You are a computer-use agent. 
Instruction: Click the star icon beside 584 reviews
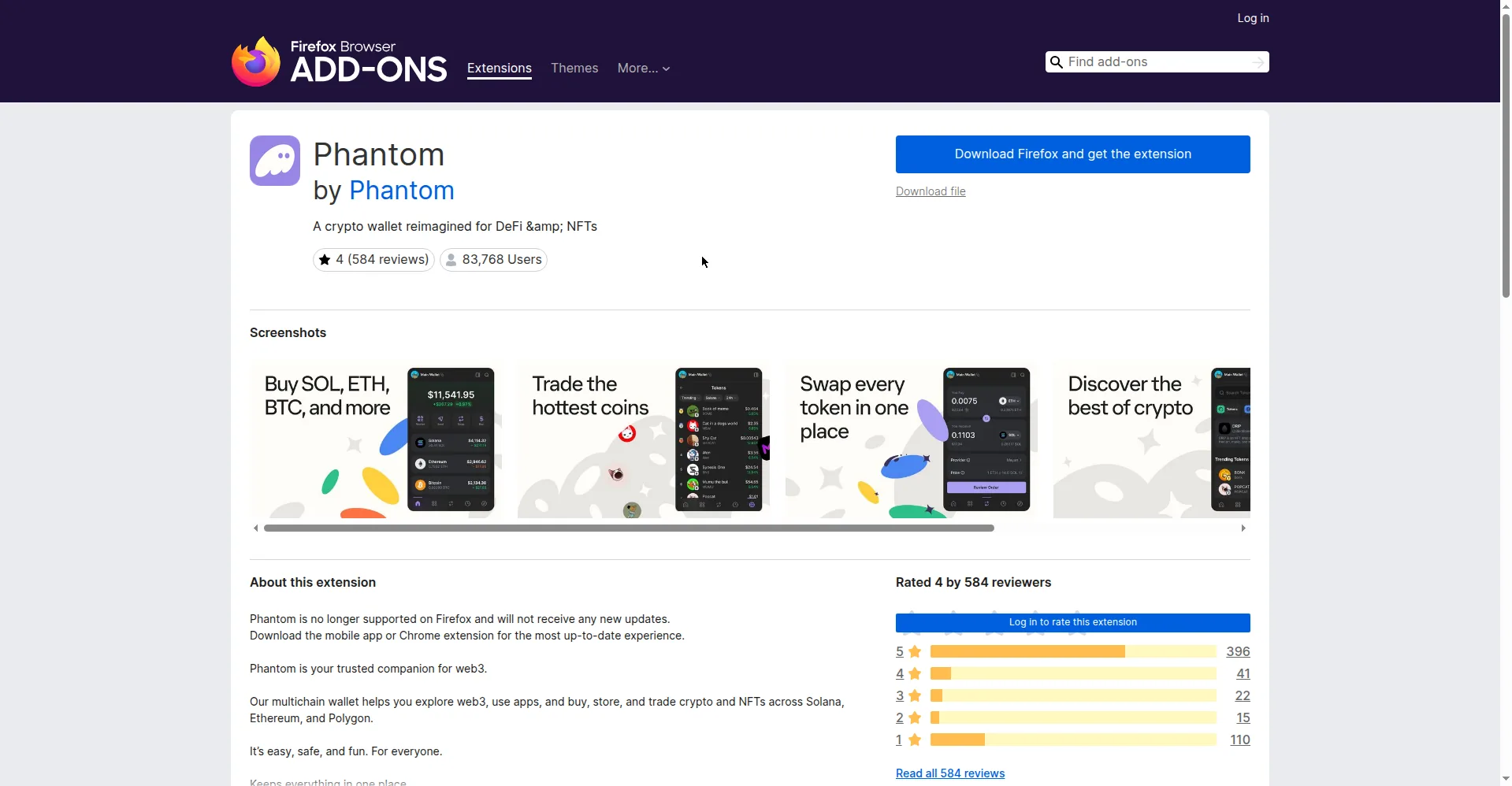tap(325, 260)
